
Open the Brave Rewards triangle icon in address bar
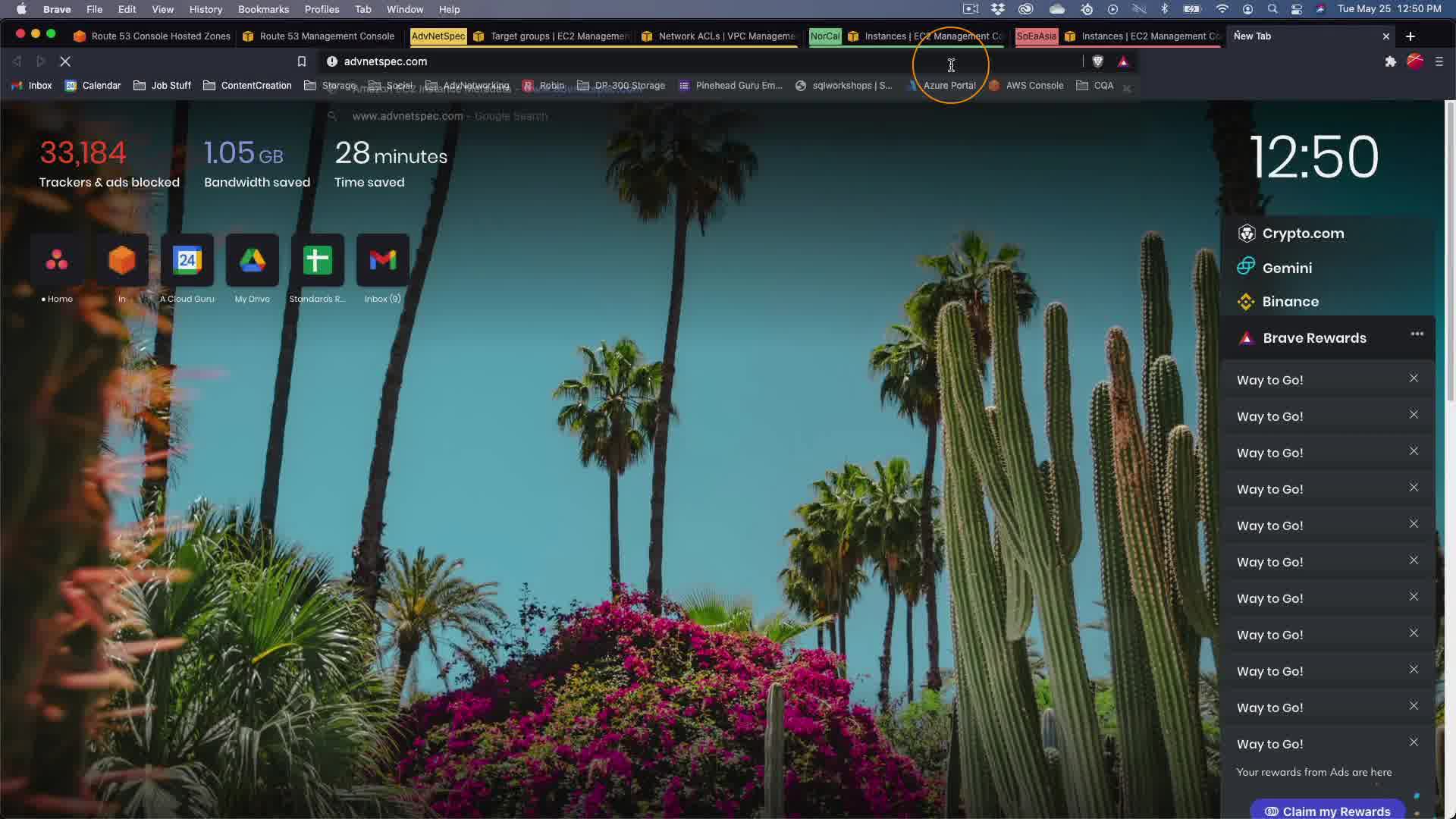(x=1123, y=61)
